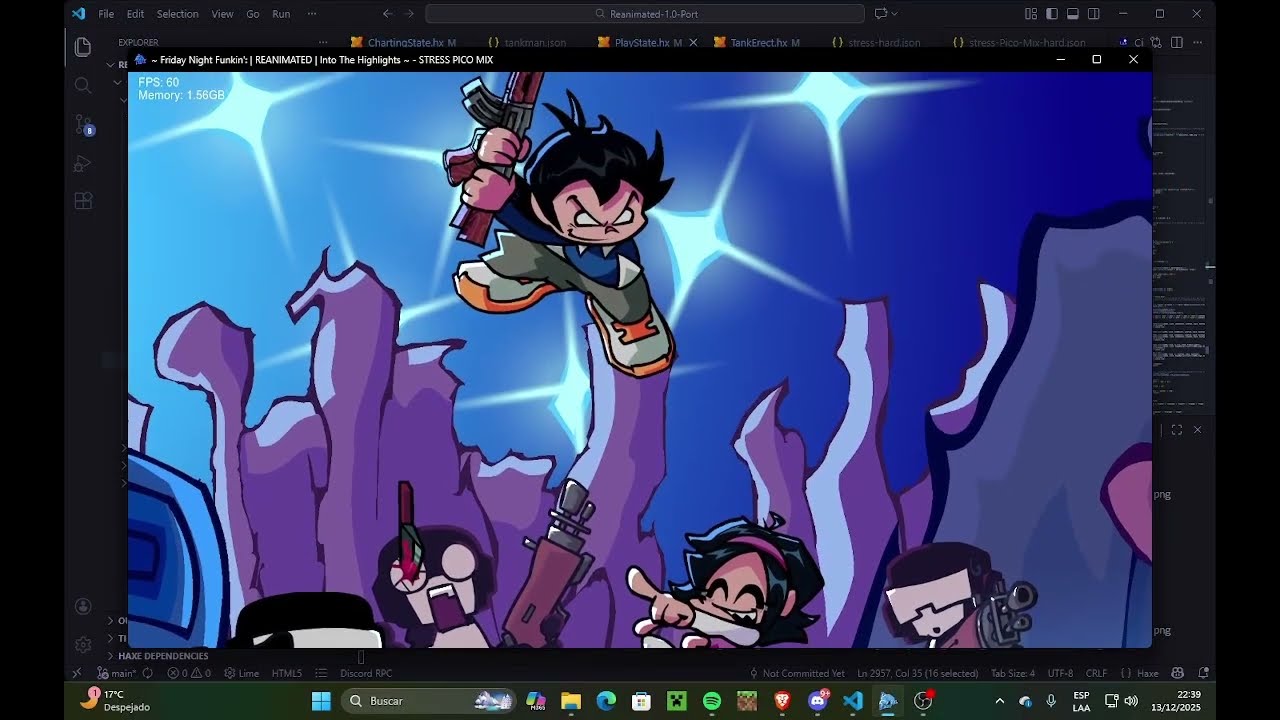Switch to stress-Pico-Mix-hard.json tab

(x=1019, y=43)
